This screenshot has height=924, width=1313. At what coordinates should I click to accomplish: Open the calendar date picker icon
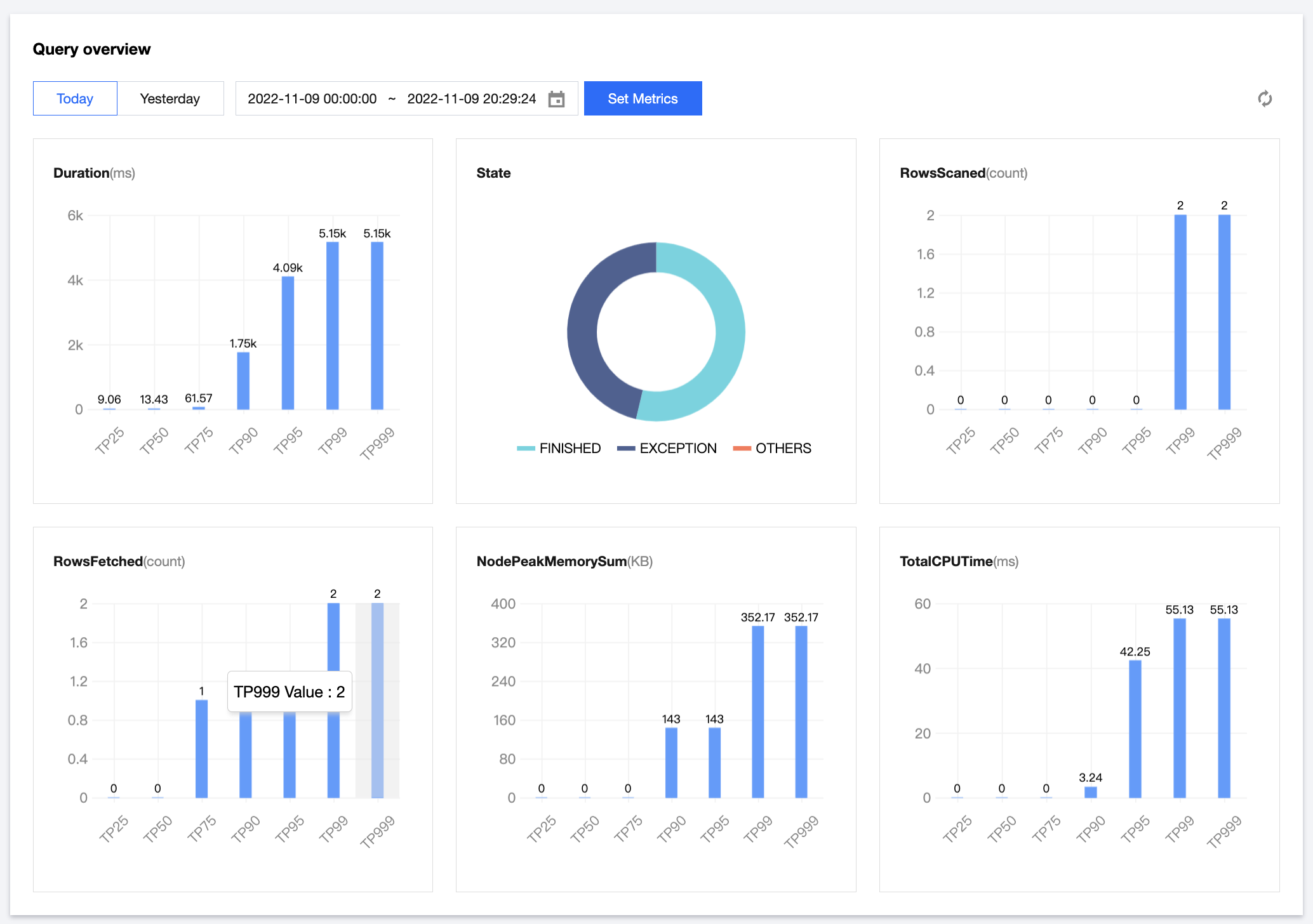556,99
